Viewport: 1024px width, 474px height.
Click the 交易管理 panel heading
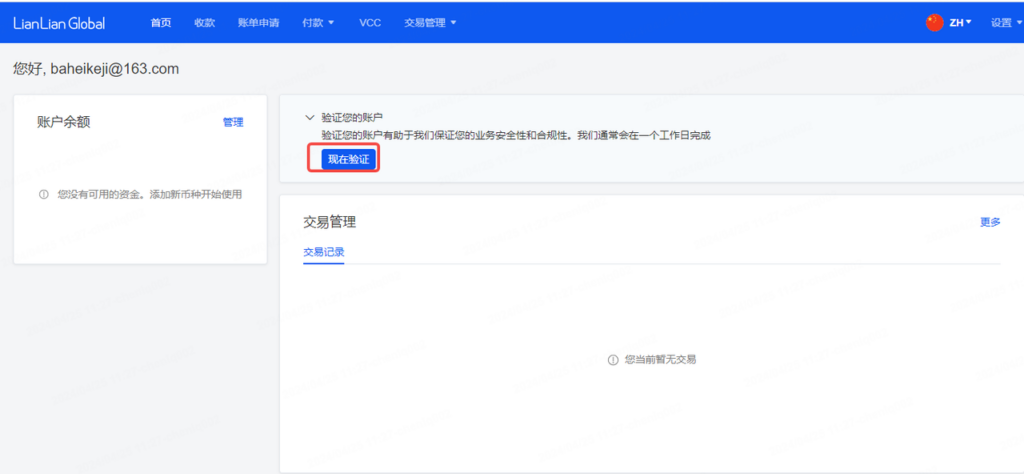(329, 222)
